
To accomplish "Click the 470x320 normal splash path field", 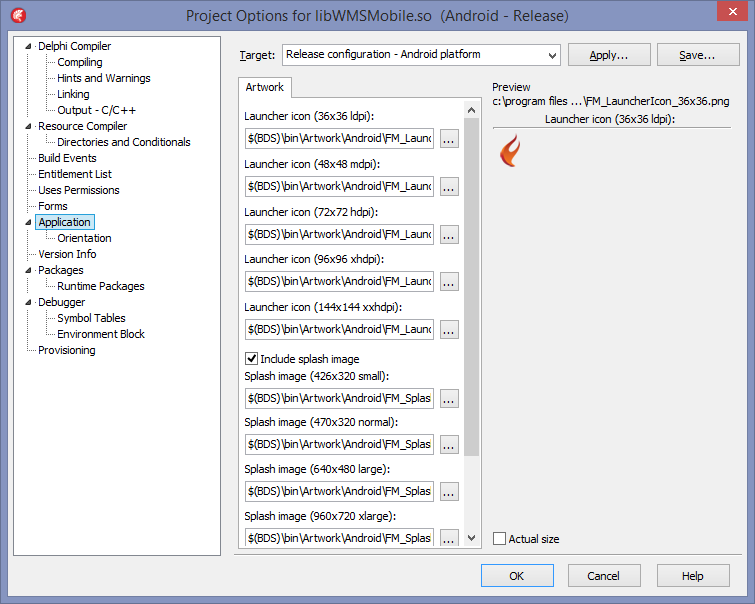I will tap(339, 445).
